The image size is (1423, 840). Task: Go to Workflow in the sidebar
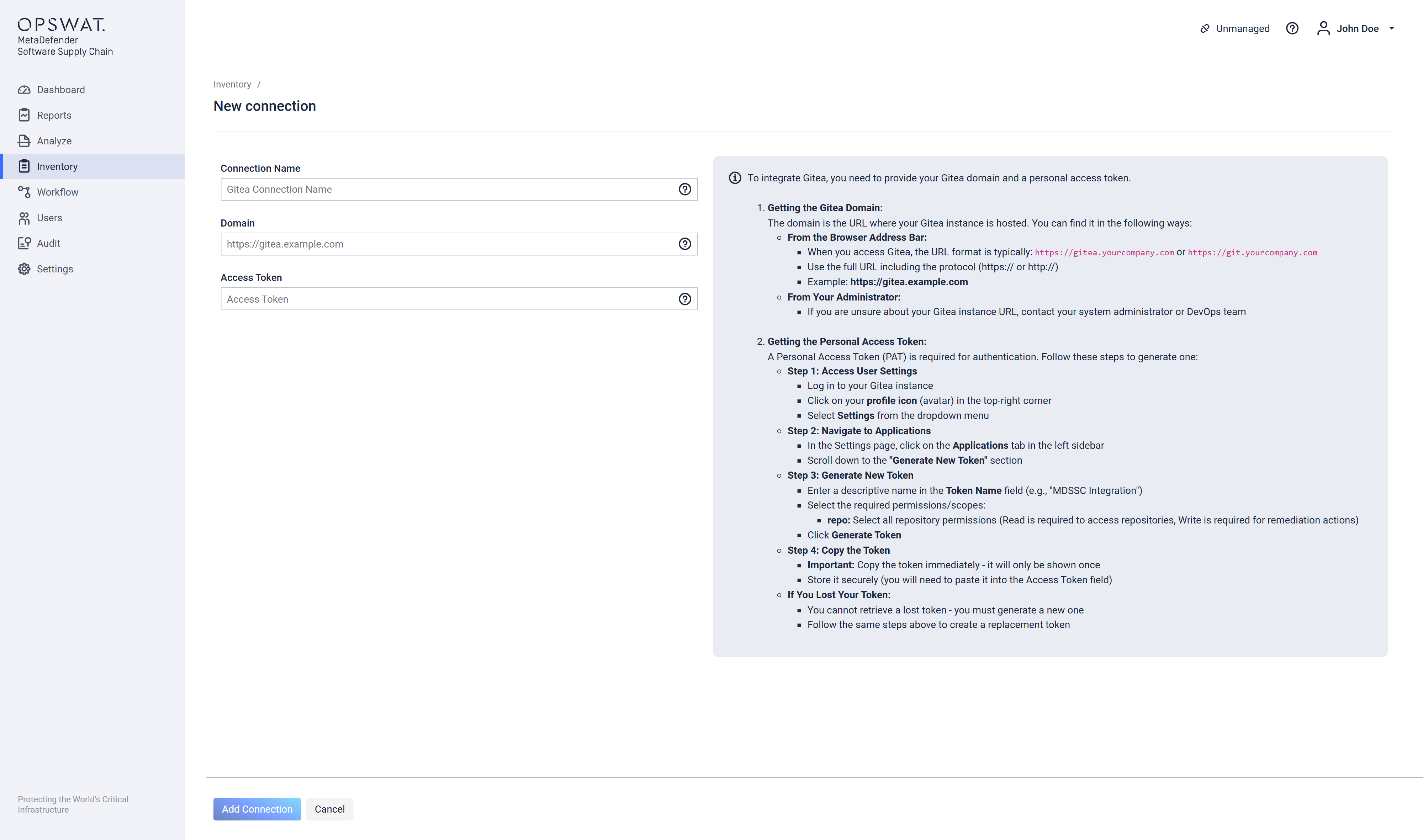tap(57, 192)
